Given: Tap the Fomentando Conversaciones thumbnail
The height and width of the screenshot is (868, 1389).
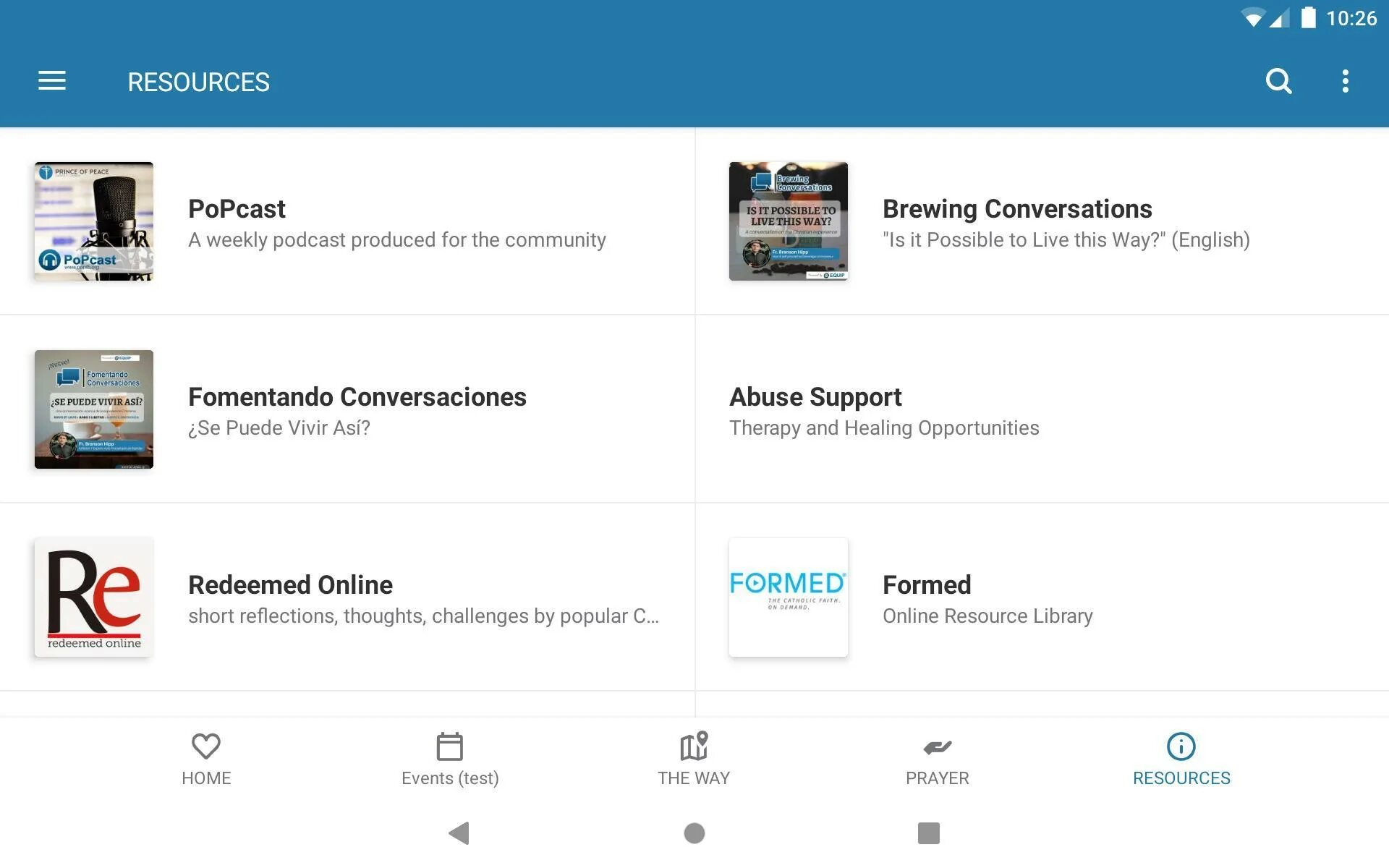Looking at the screenshot, I should [x=94, y=409].
